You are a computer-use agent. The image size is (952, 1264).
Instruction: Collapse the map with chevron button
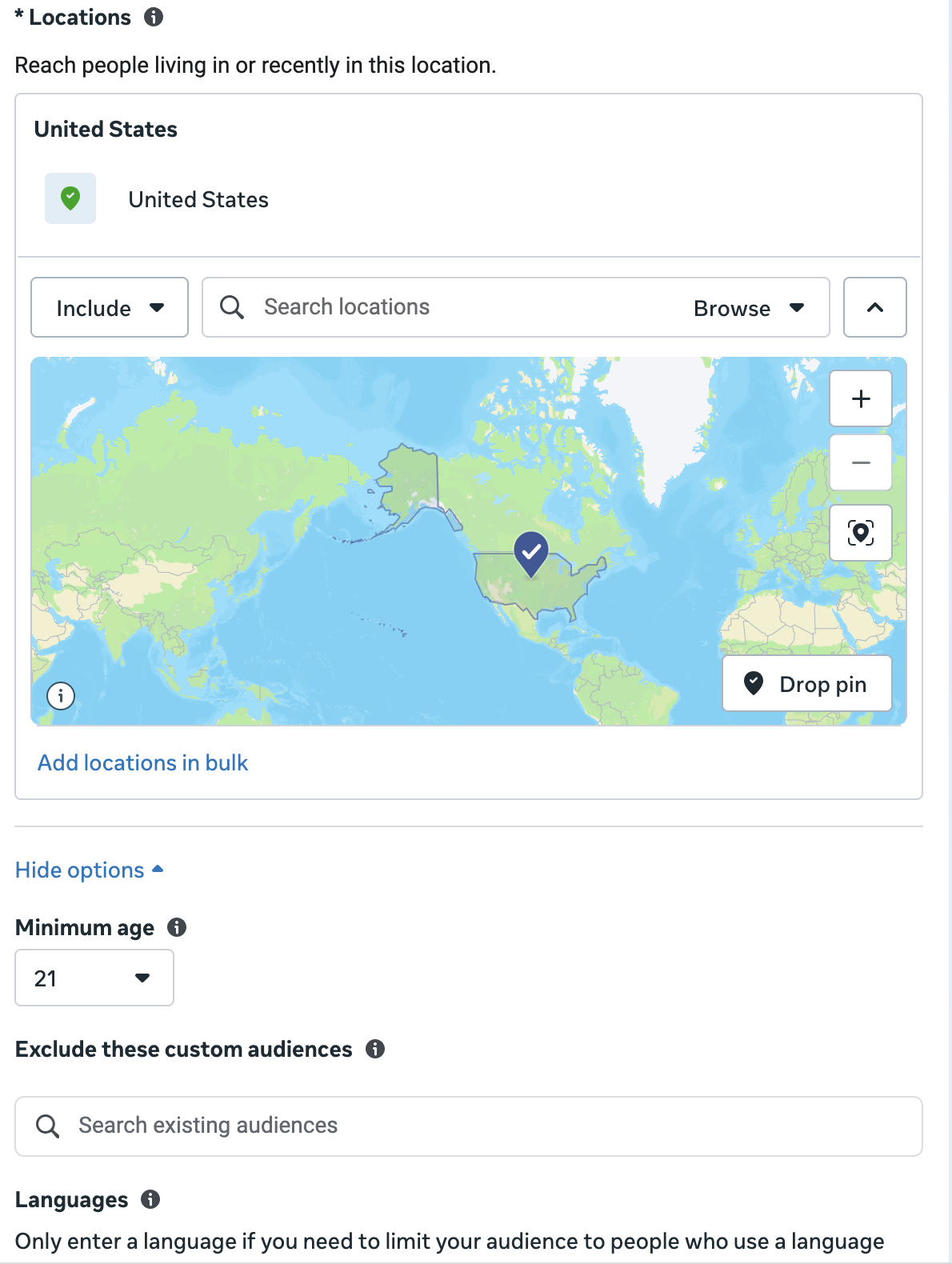[874, 308]
